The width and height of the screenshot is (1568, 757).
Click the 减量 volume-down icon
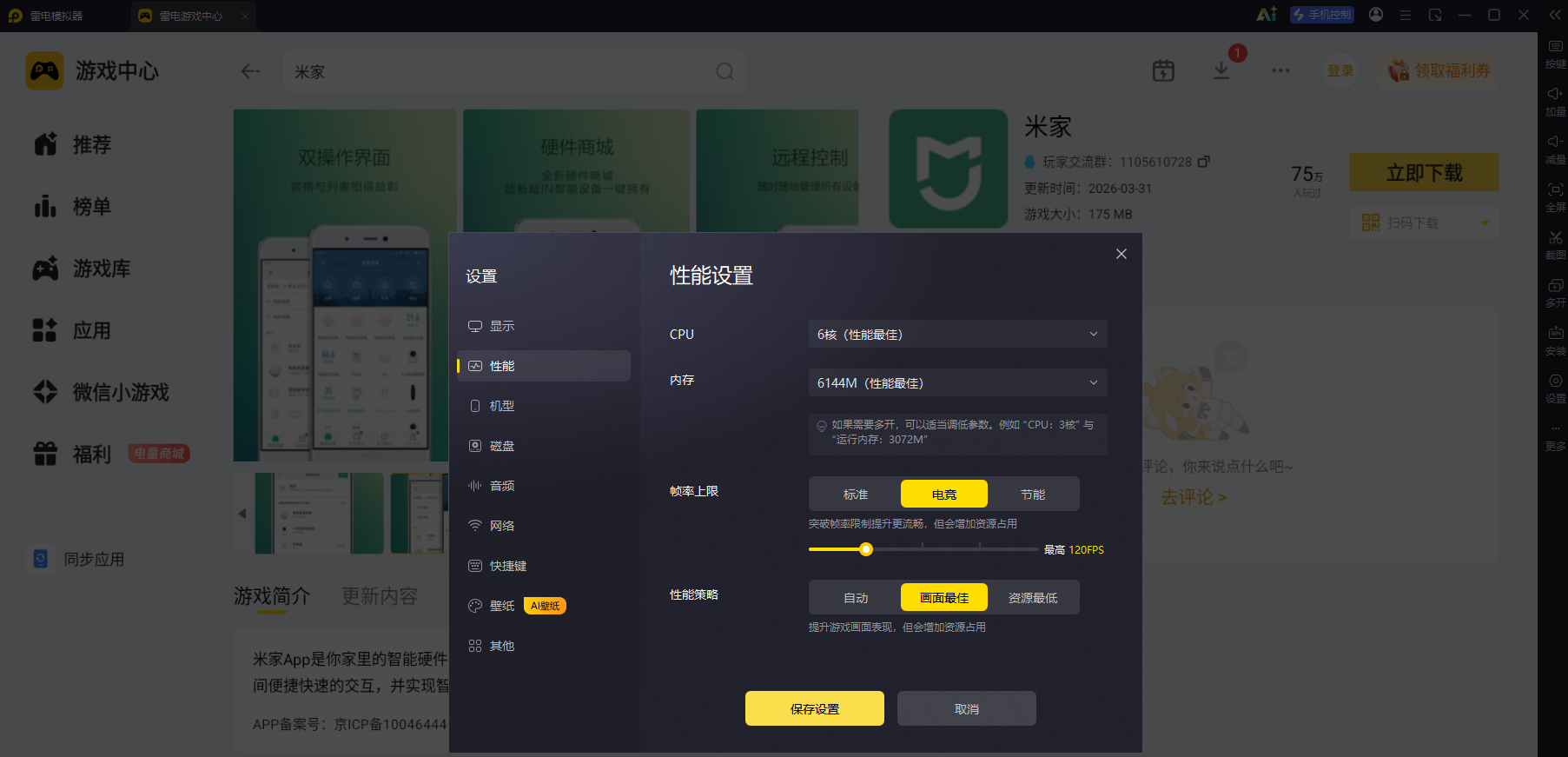point(1555,142)
